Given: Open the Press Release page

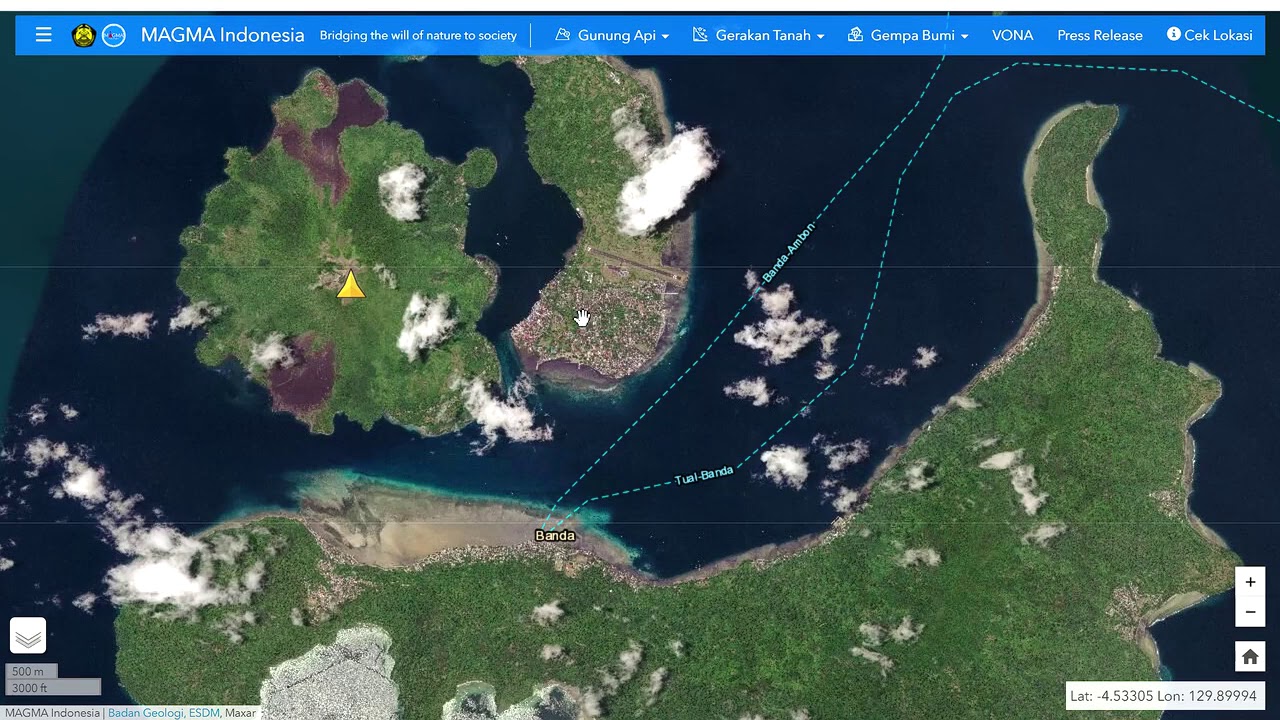Looking at the screenshot, I should tap(1100, 35).
